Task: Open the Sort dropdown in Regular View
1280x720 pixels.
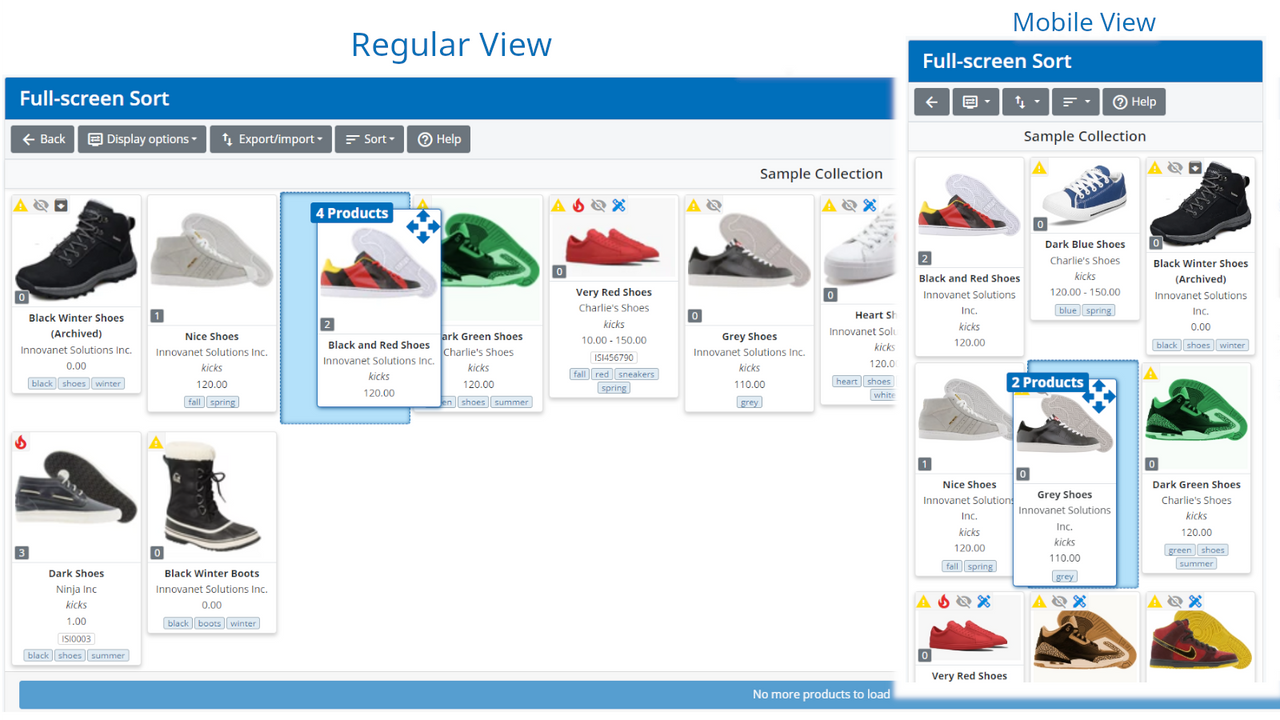Action: point(369,139)
